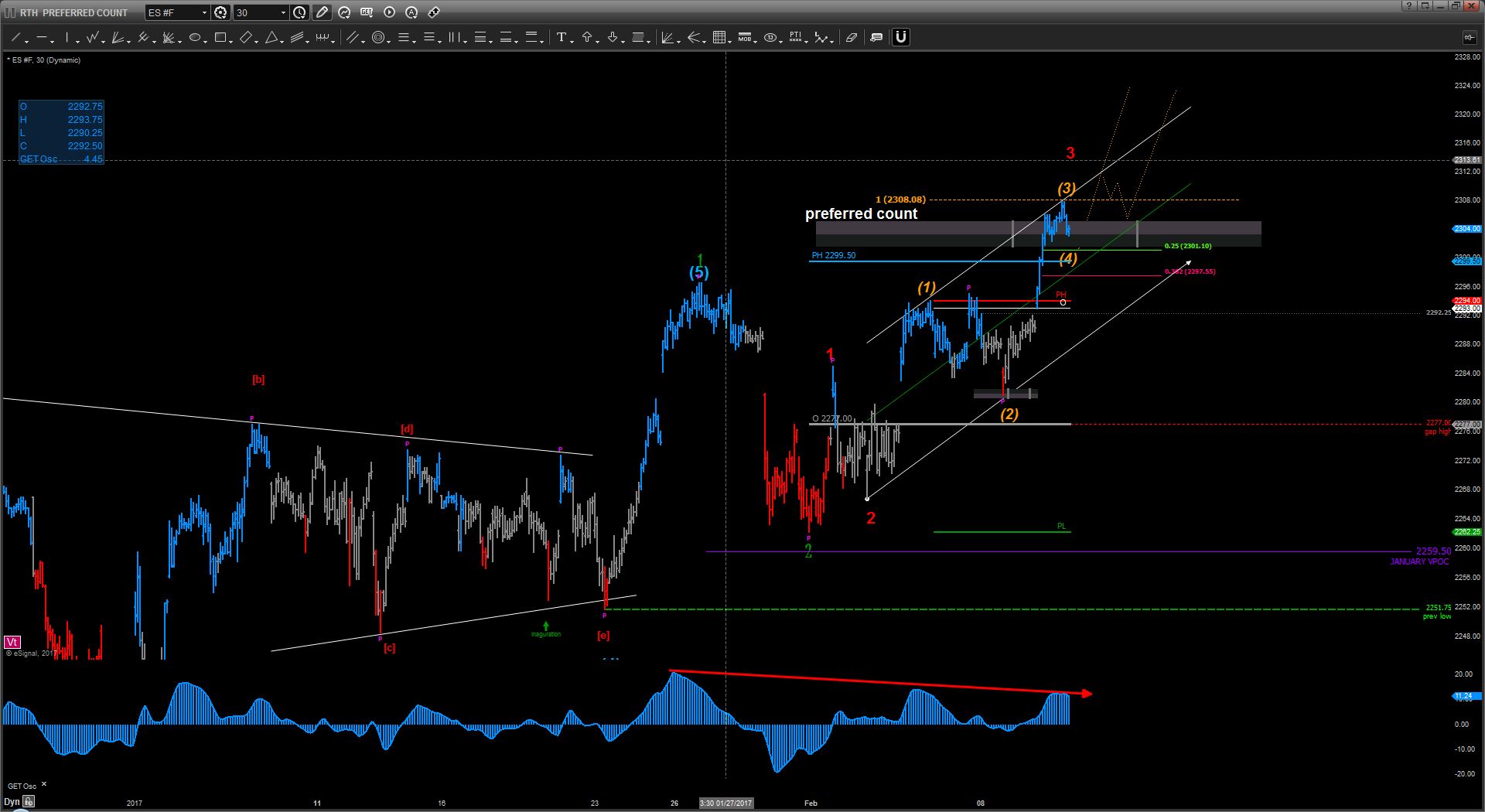Select the pitchfork drawing tool
This screenshot has width=1485, height=812.
144,37
